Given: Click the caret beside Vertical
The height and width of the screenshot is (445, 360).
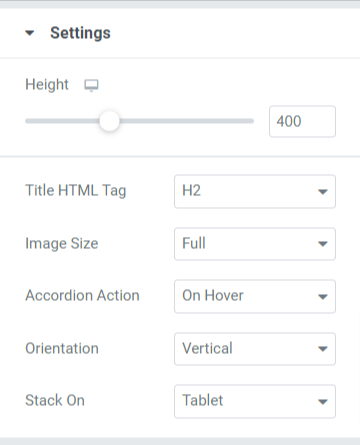Looking at the screenshot, I should pyautogui.click(x=322, y=349).
